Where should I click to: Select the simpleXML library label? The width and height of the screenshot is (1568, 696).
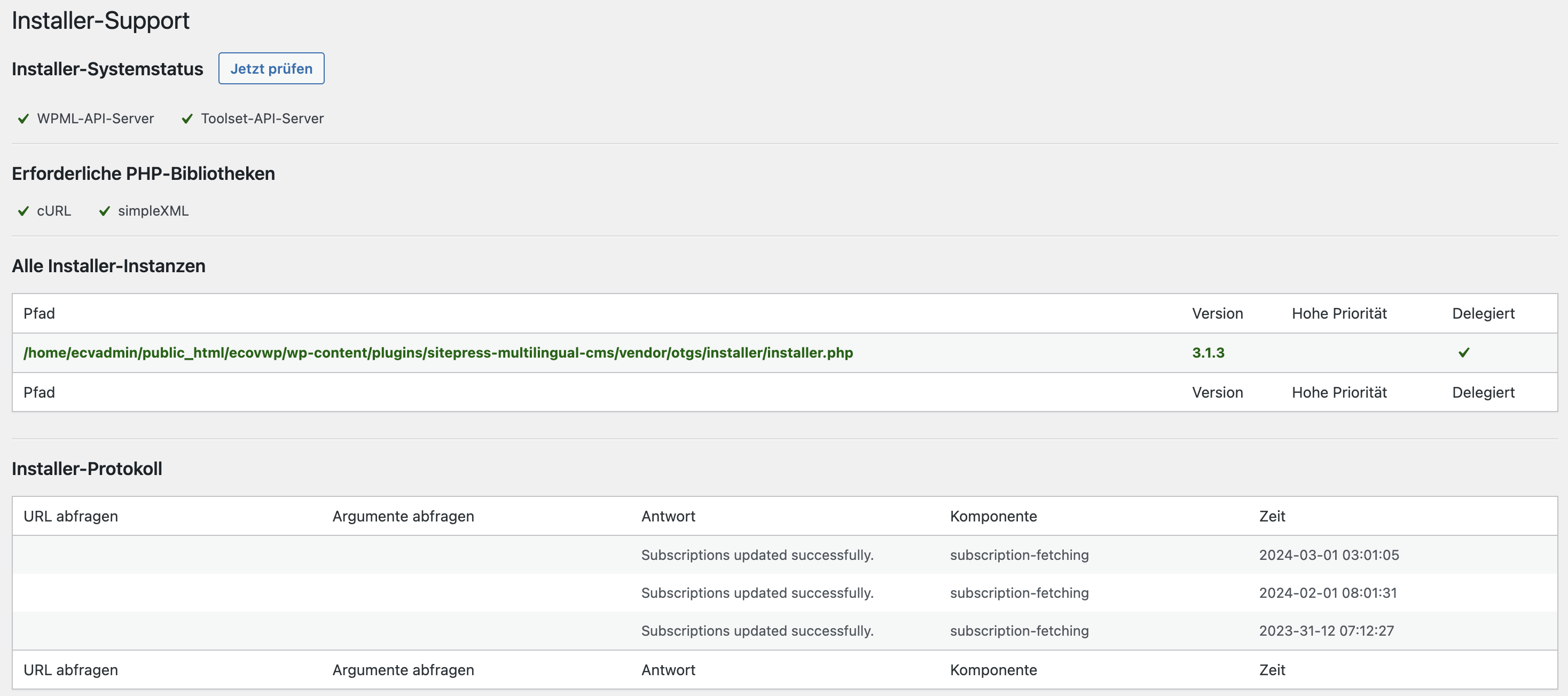tap(153, 211)
